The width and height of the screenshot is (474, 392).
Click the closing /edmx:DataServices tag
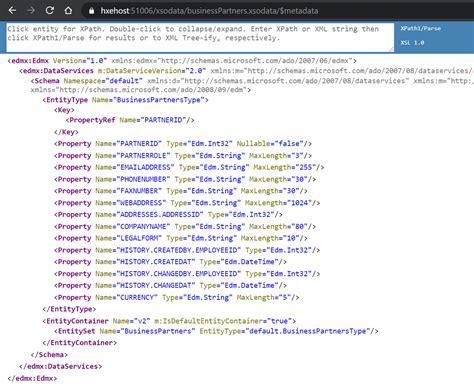(61, 367)
